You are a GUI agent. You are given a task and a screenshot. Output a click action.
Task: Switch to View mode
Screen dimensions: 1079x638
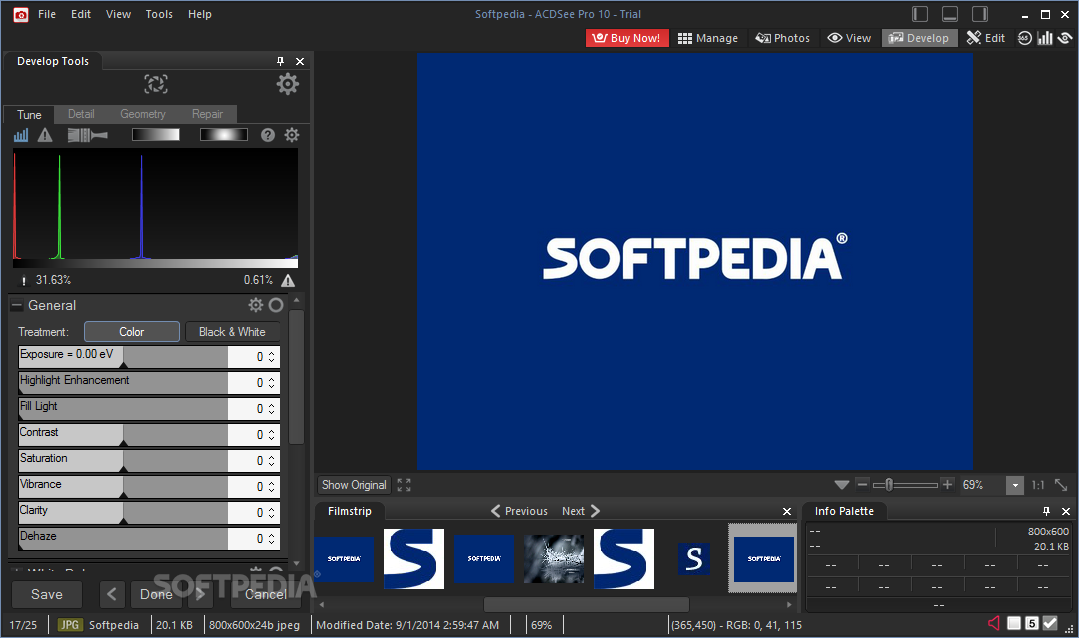click(849, 38)
